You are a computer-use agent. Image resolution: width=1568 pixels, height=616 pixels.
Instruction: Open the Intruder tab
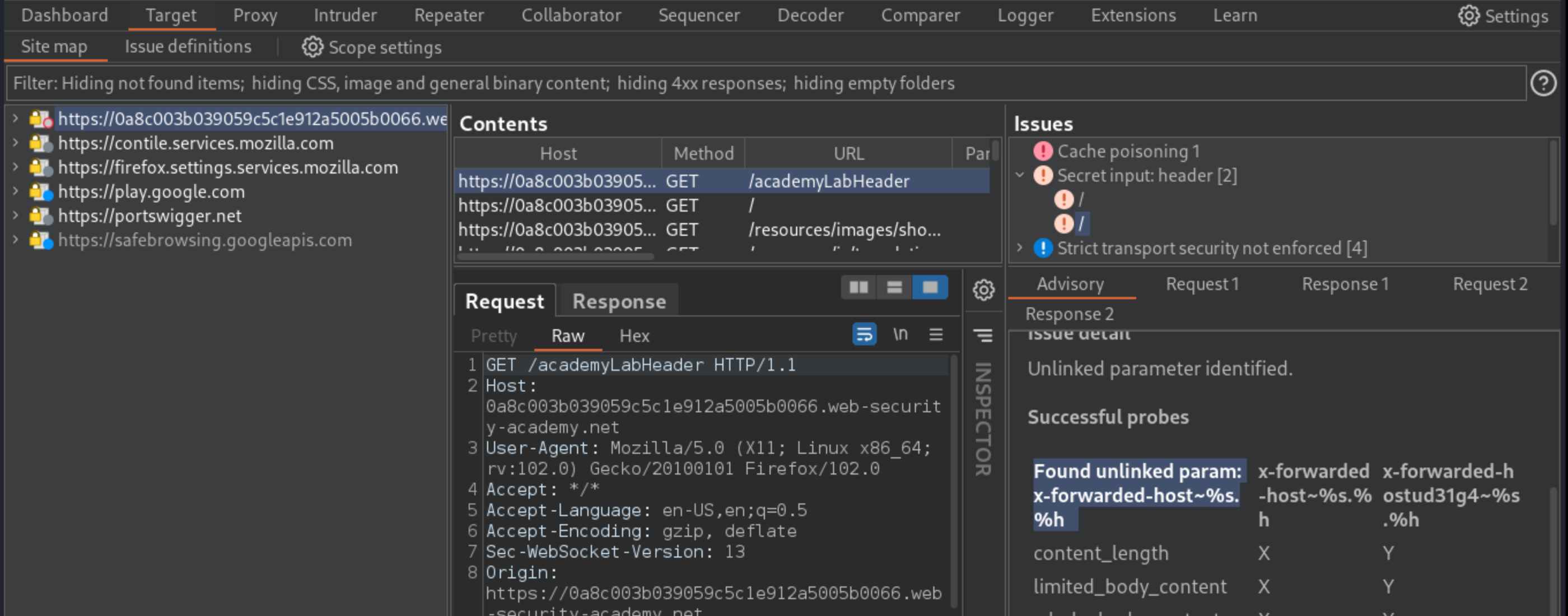click(345, 15)
